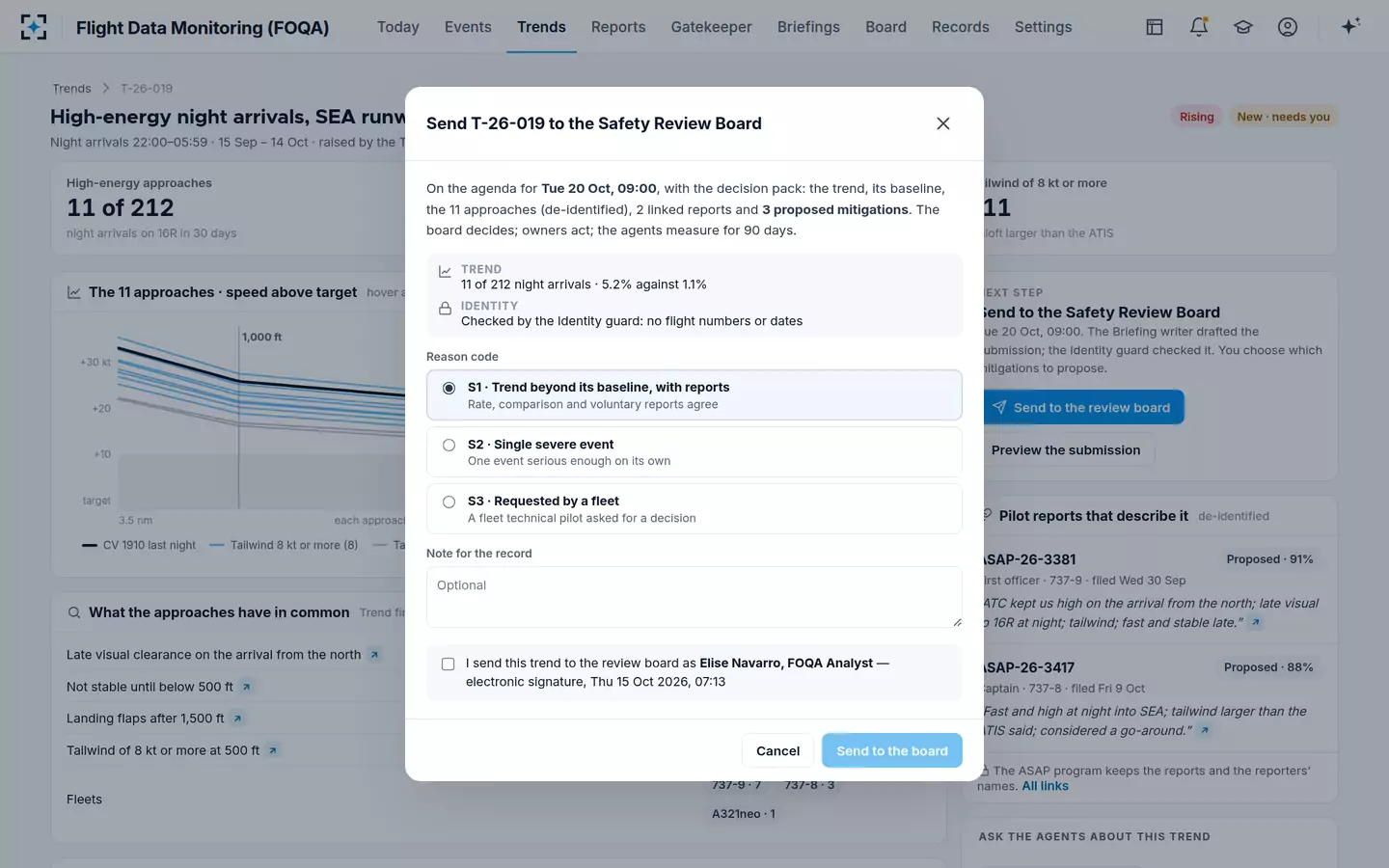This screenshot has height=868, width=1389.
Task: Click the identity lock icon in dialog
Action: click(x=445, y=309)
